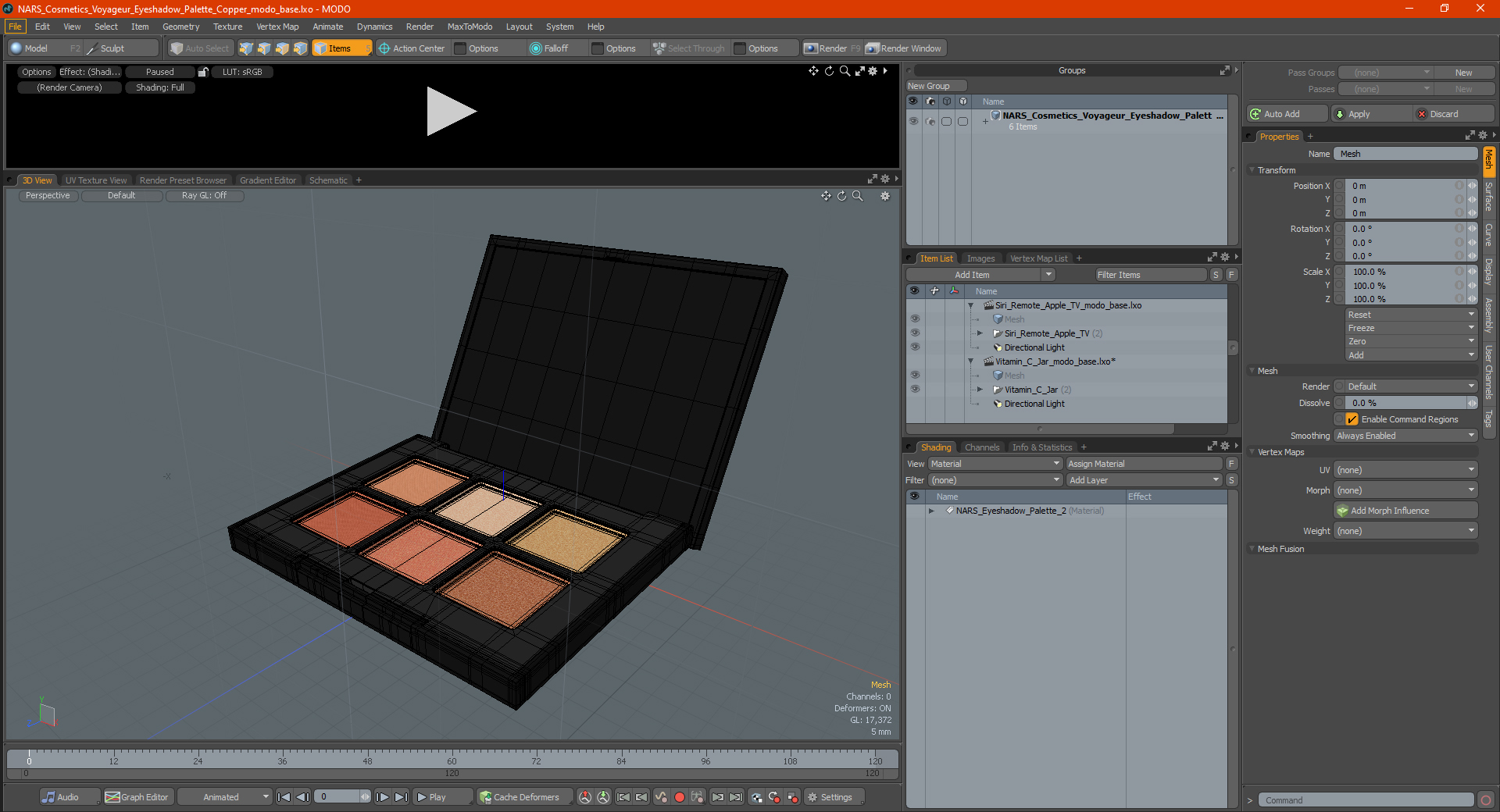Click 3D viewport rotate icon
This screenshot has height=812, width=1500.
click(x=841, y=196)
